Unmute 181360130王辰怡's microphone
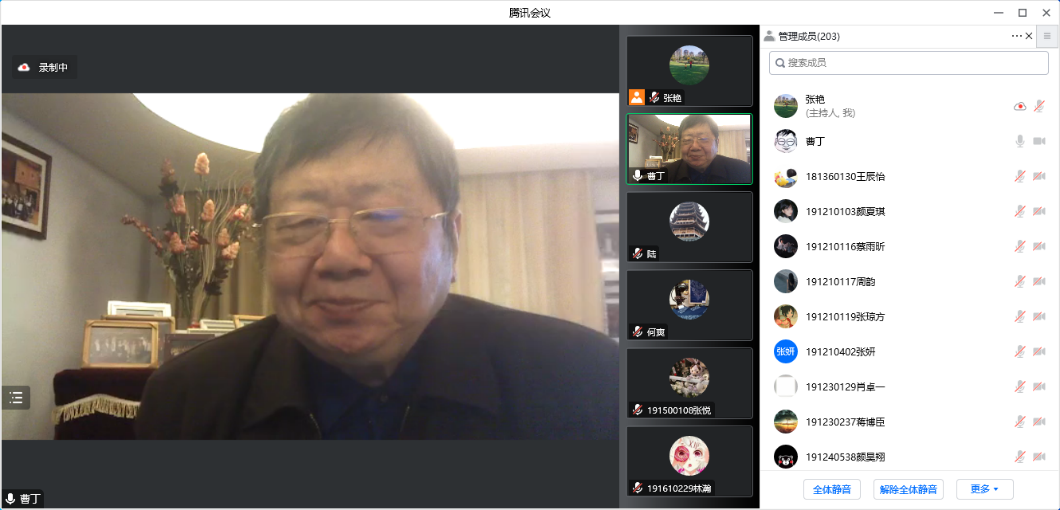This screenshot has height=510, width=1060. [x=1020, y=176]
